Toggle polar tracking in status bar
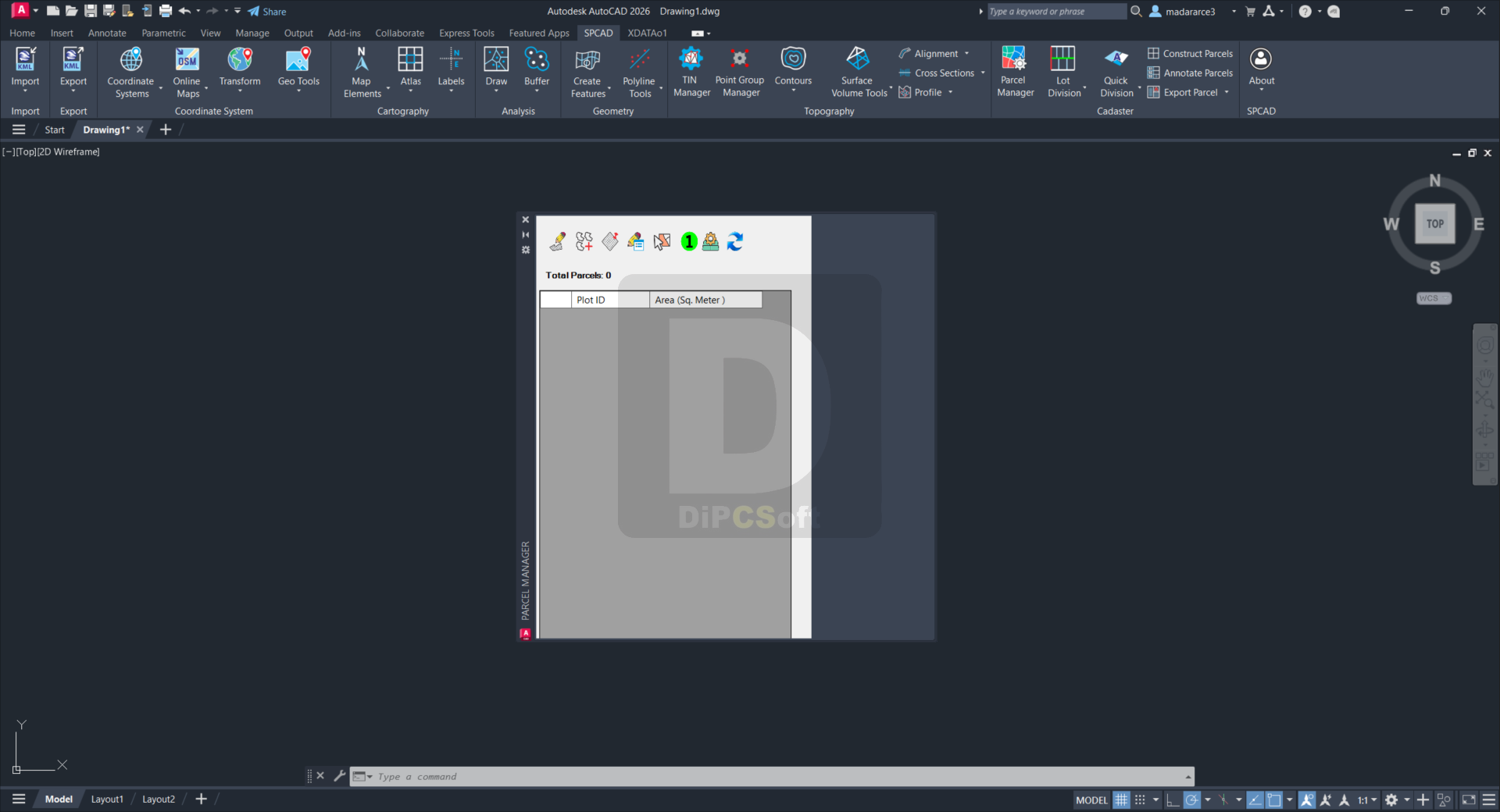The height and width of the screenshot is (812, 1500). coord(1191,800)
